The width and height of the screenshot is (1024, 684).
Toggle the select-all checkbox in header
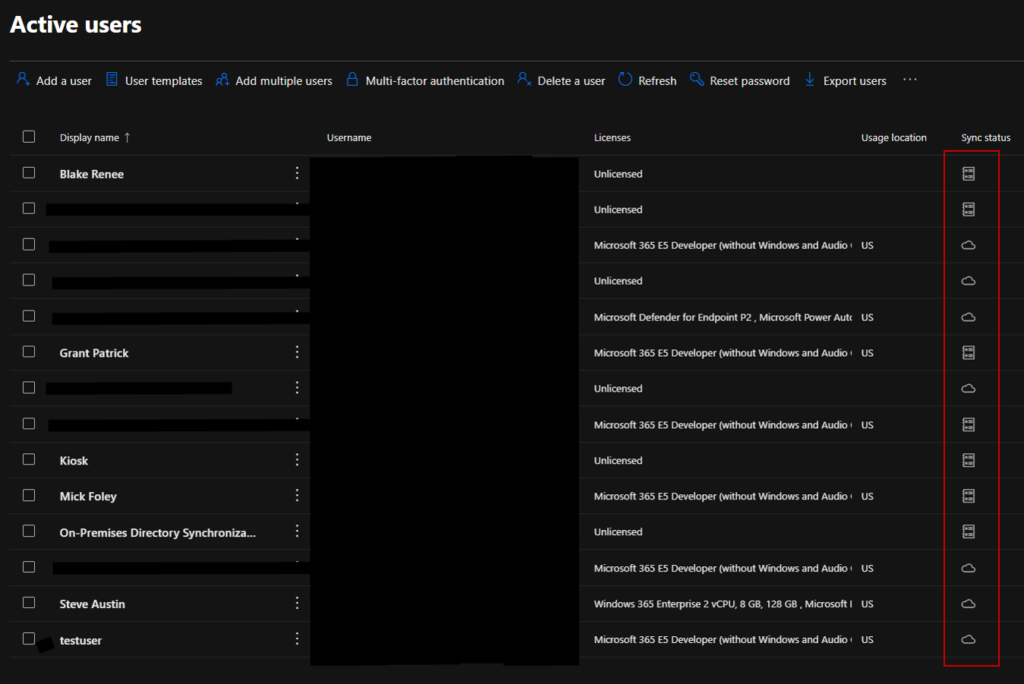point(29,137)
